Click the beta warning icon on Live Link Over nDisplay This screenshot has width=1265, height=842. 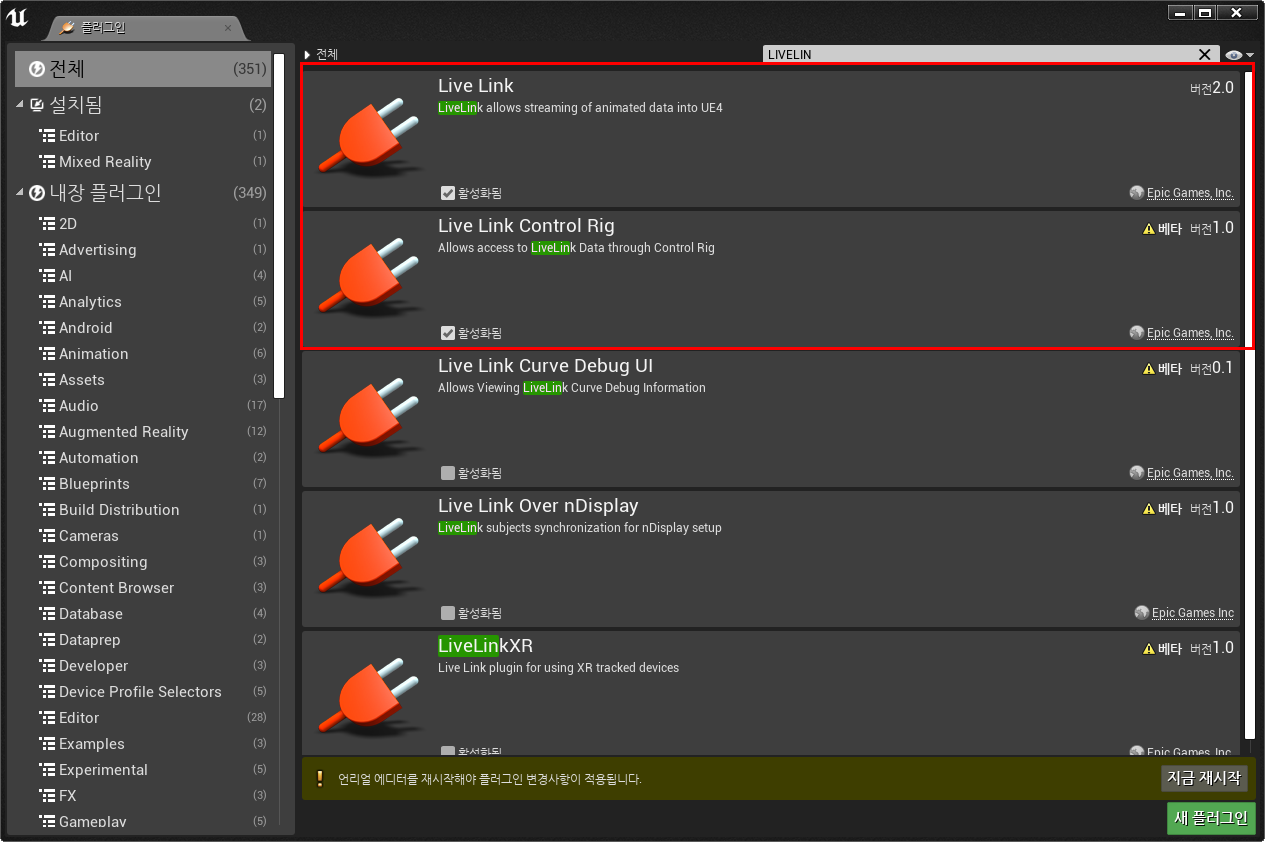tap(1149, 509)
